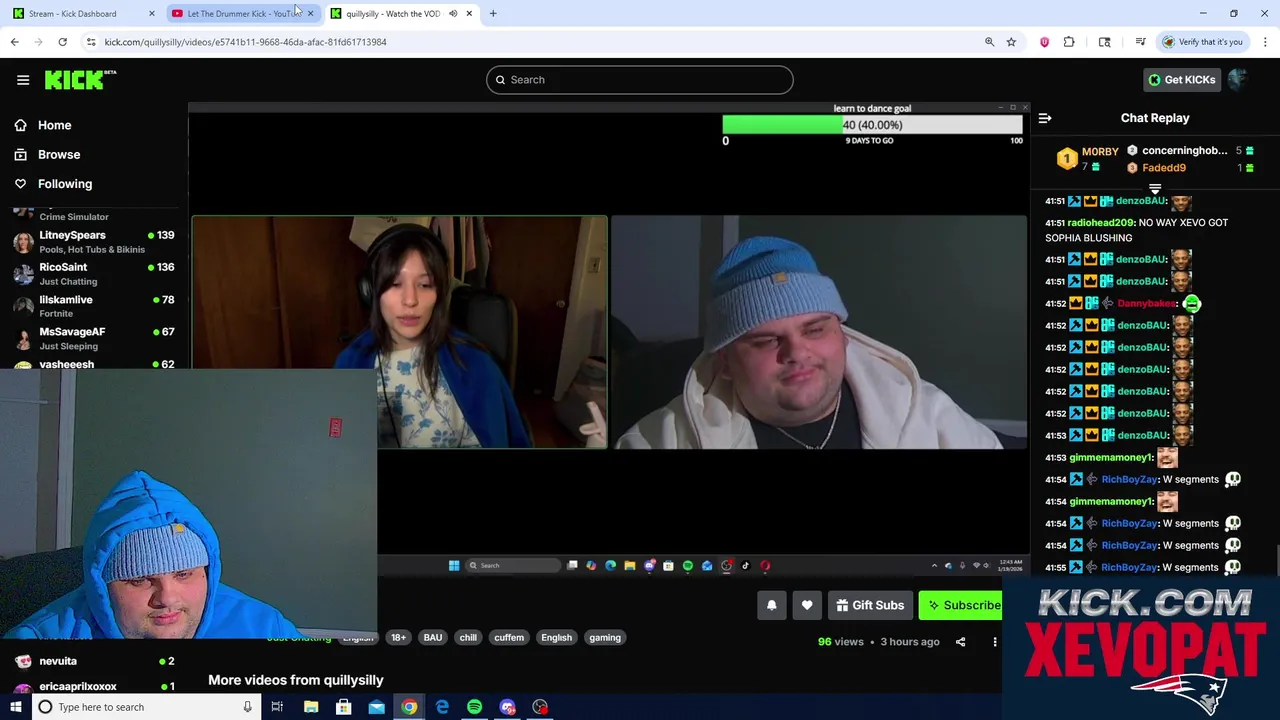
Task: Open the Kick hamburger menu
Action: point(23,80)
